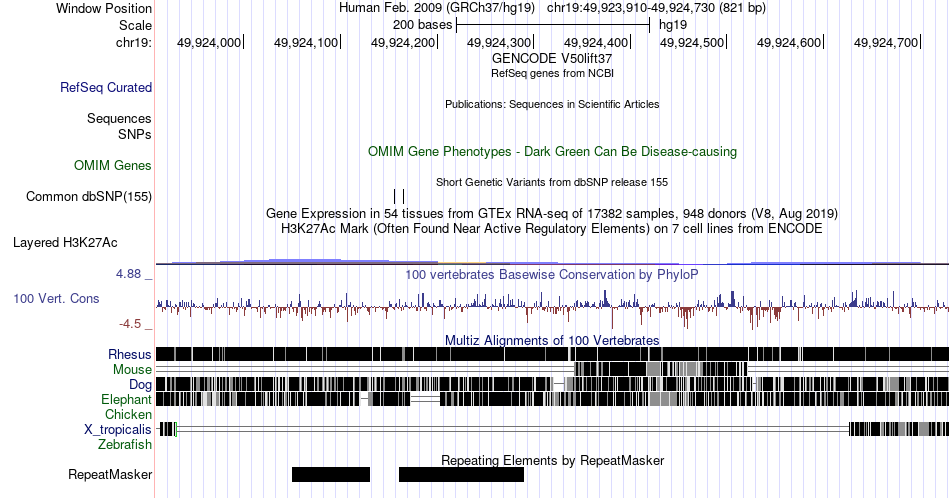Click the GENCODE V50lift37 track title
Image resolution: width=950 pixels, height=498 pixels.
(552, 59)
